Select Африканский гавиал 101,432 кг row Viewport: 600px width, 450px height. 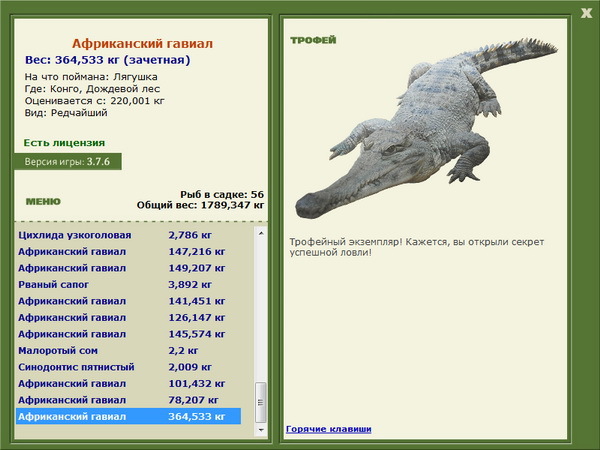129,383
